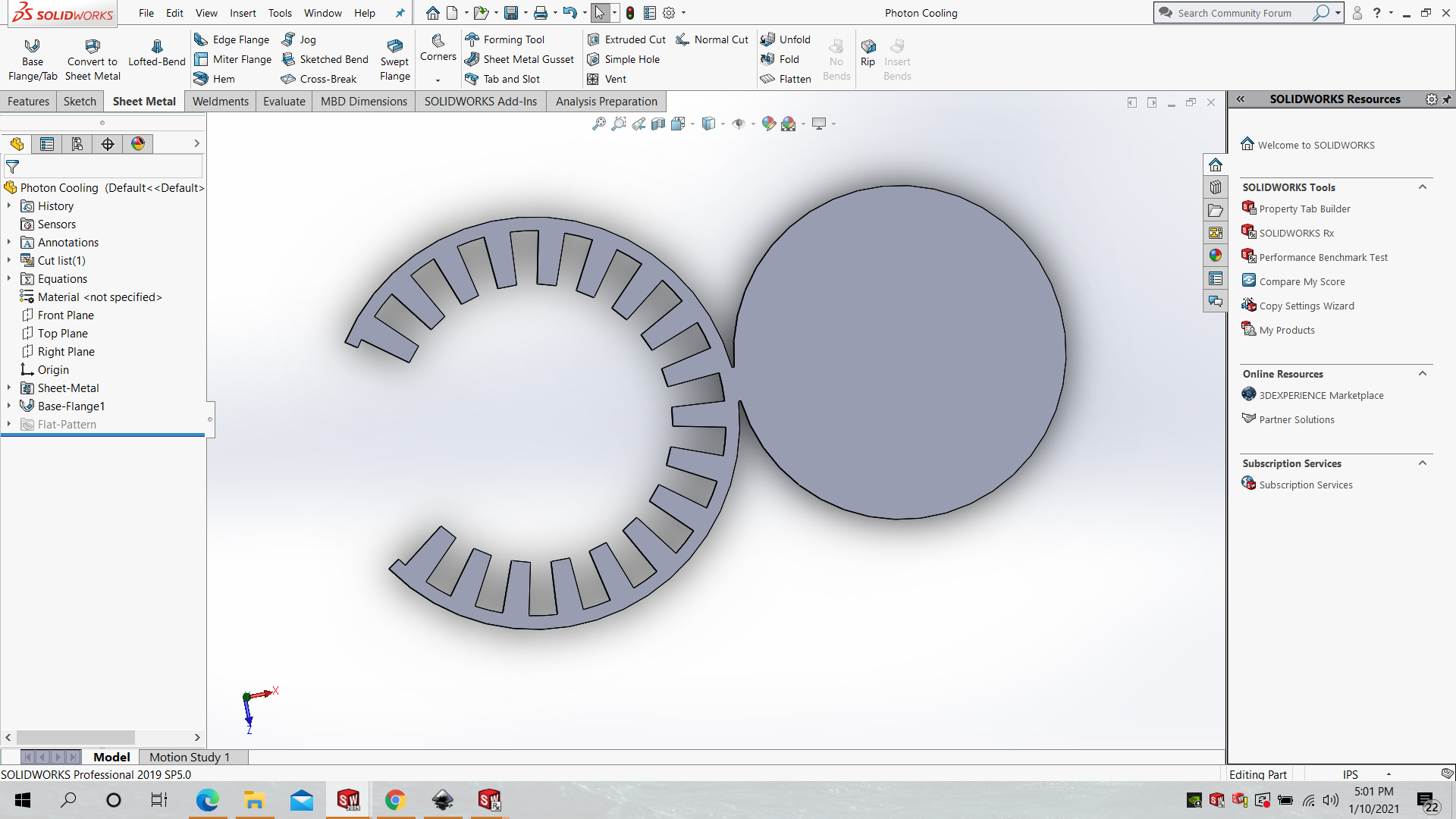
Task: Select the Lofted-Bend tool
Action: (157, 53)
